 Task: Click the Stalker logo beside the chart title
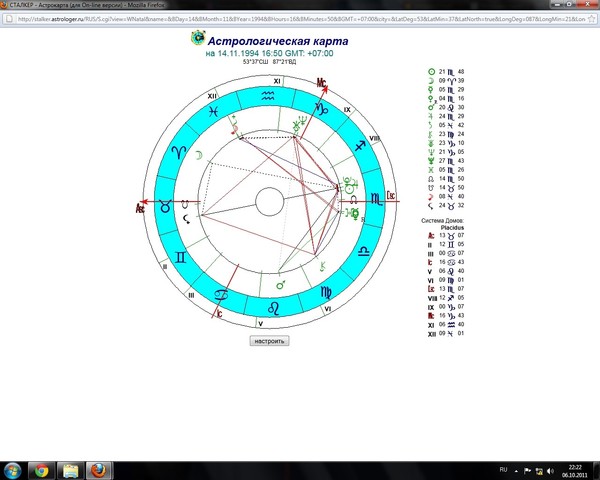[198, 38]
